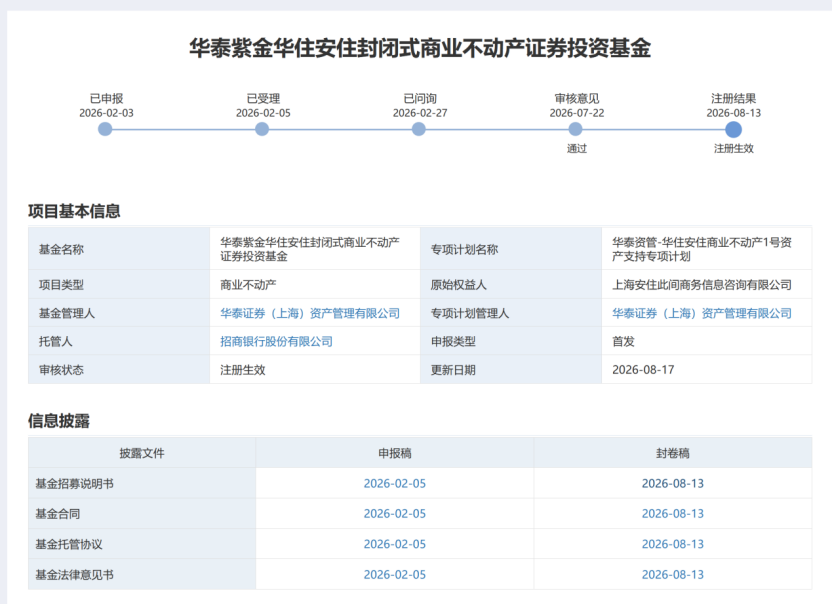Open 基金合同 申报稿 2026-02-05
Image resolution: width=832 pixels, height=604 pixels.
pos(395,514)
